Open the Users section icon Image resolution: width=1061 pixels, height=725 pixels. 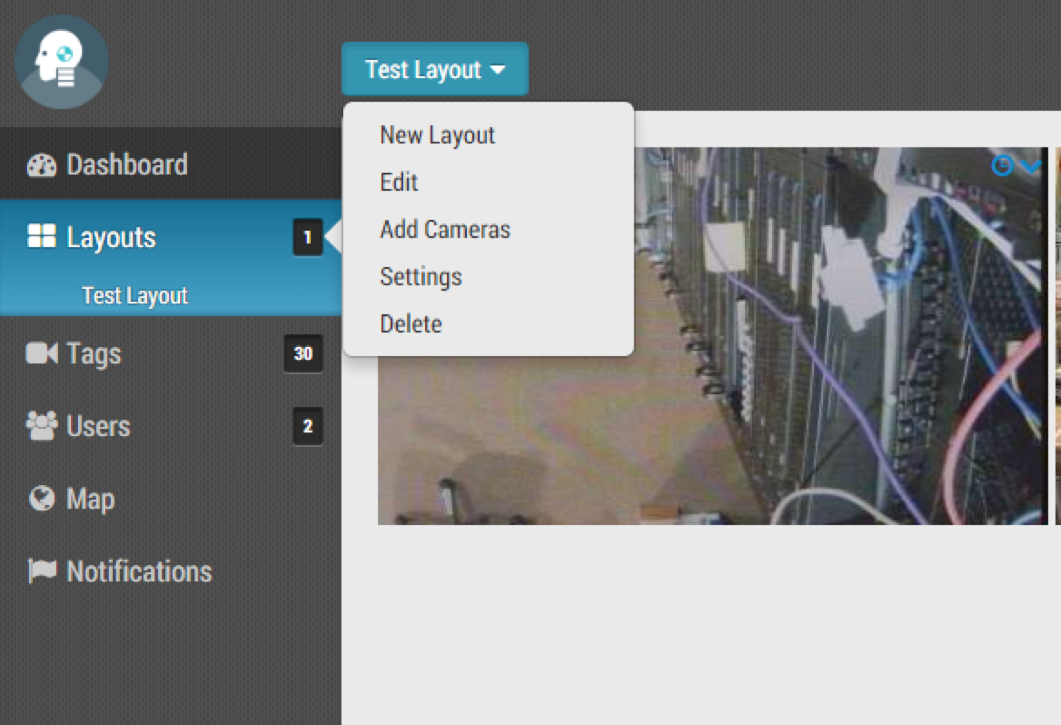pos(40,426)
